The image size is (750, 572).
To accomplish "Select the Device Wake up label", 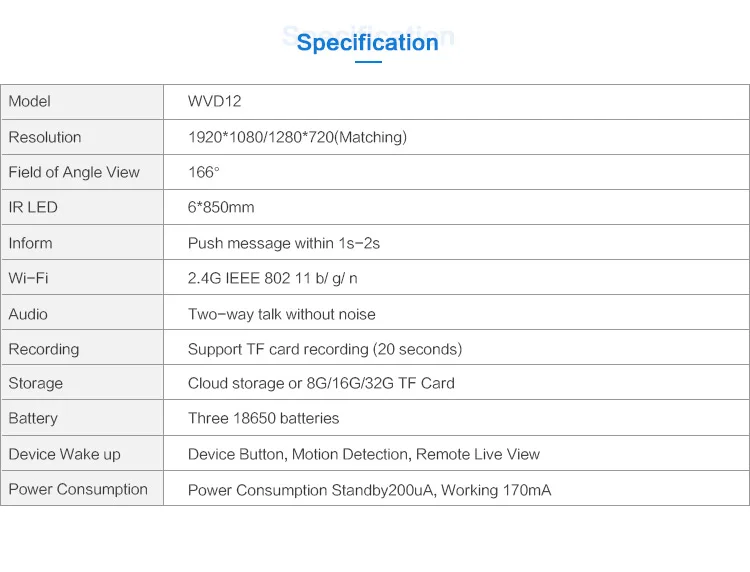I will point(64,455).
